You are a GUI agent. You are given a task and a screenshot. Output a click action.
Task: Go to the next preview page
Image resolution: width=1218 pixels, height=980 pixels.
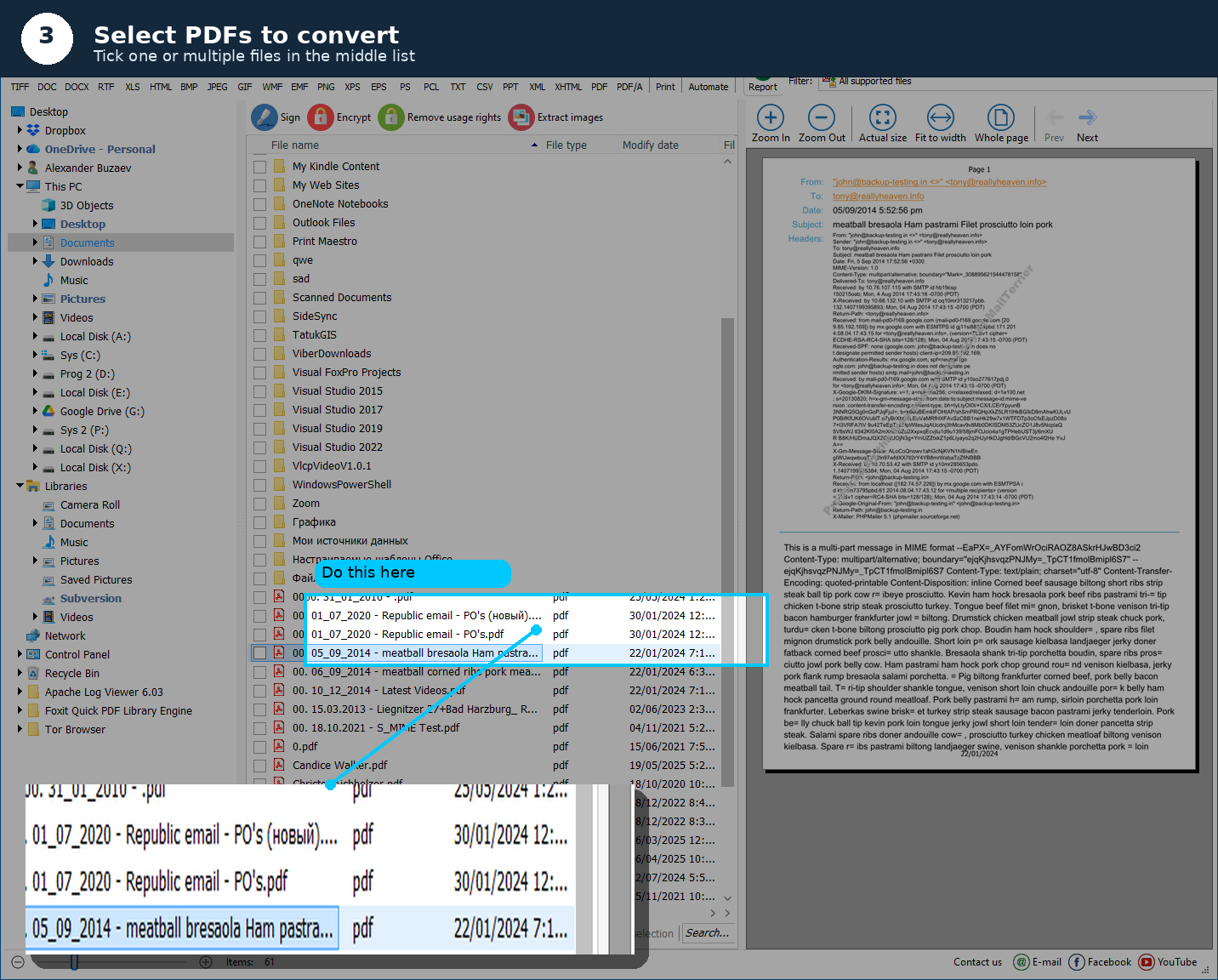coord(1087,122)
